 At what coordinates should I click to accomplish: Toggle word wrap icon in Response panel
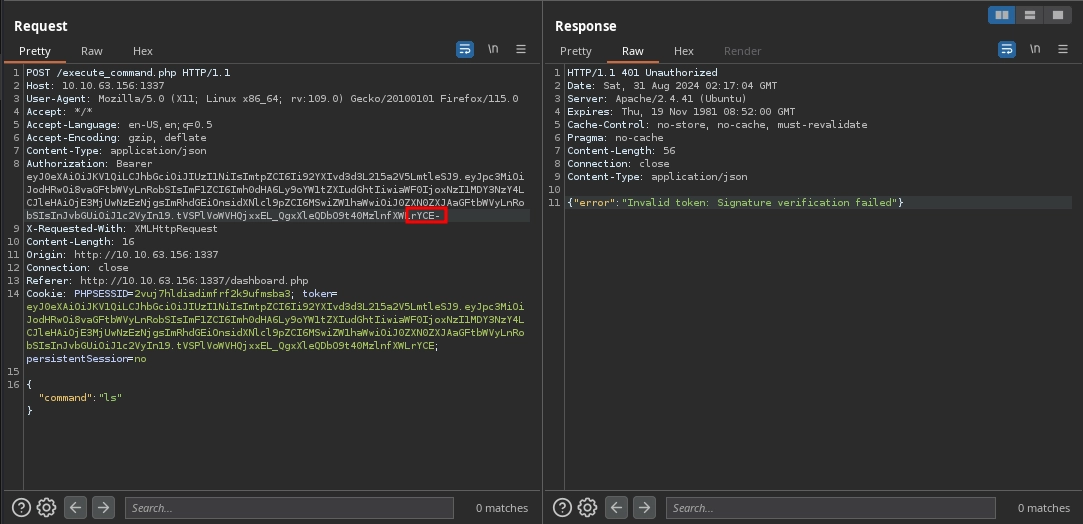coord(1006,49)
